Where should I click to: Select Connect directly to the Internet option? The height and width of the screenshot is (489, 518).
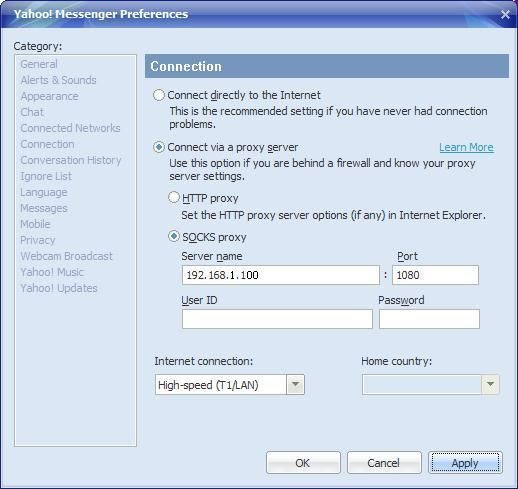(159, 95)
